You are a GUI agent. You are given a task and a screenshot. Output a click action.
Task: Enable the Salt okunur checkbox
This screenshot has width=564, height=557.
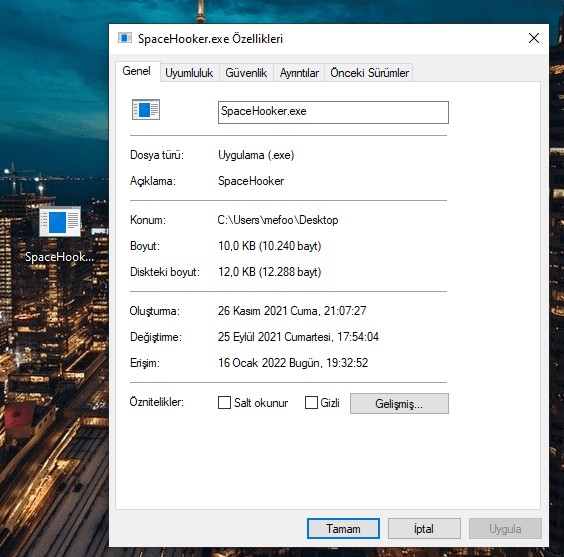coord(224,402)
